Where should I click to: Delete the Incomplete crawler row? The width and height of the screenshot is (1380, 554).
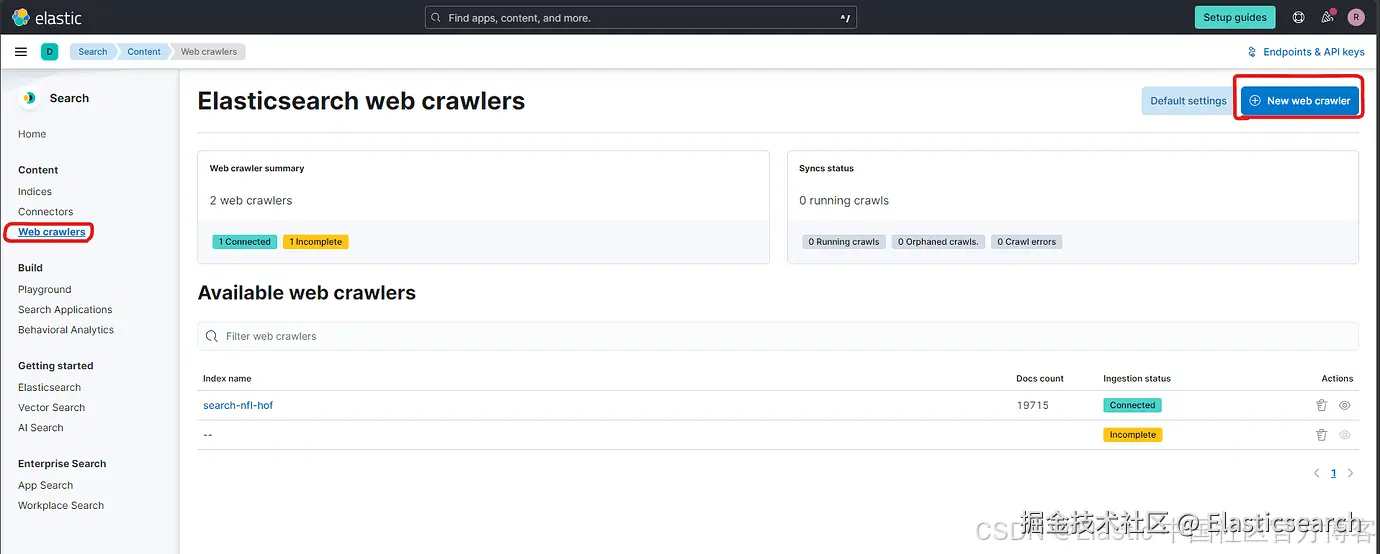coord(1321,435)
